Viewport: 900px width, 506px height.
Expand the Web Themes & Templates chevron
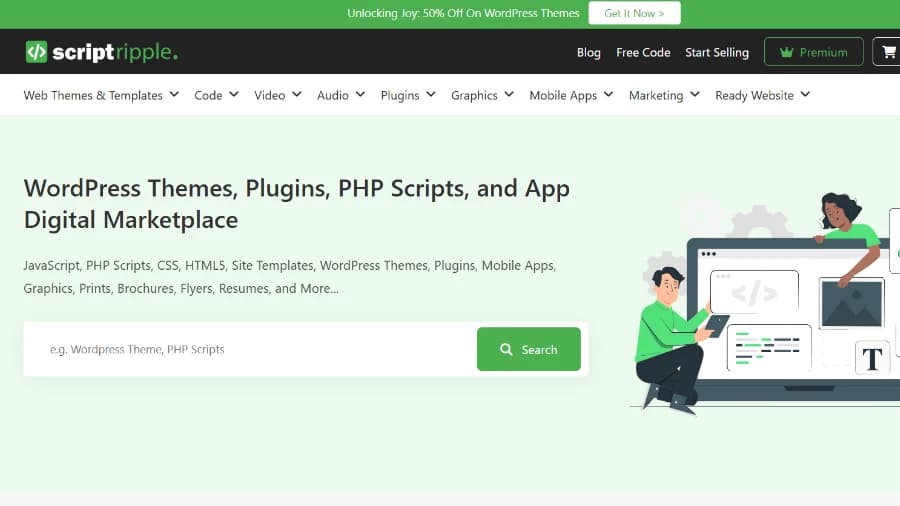174,94
